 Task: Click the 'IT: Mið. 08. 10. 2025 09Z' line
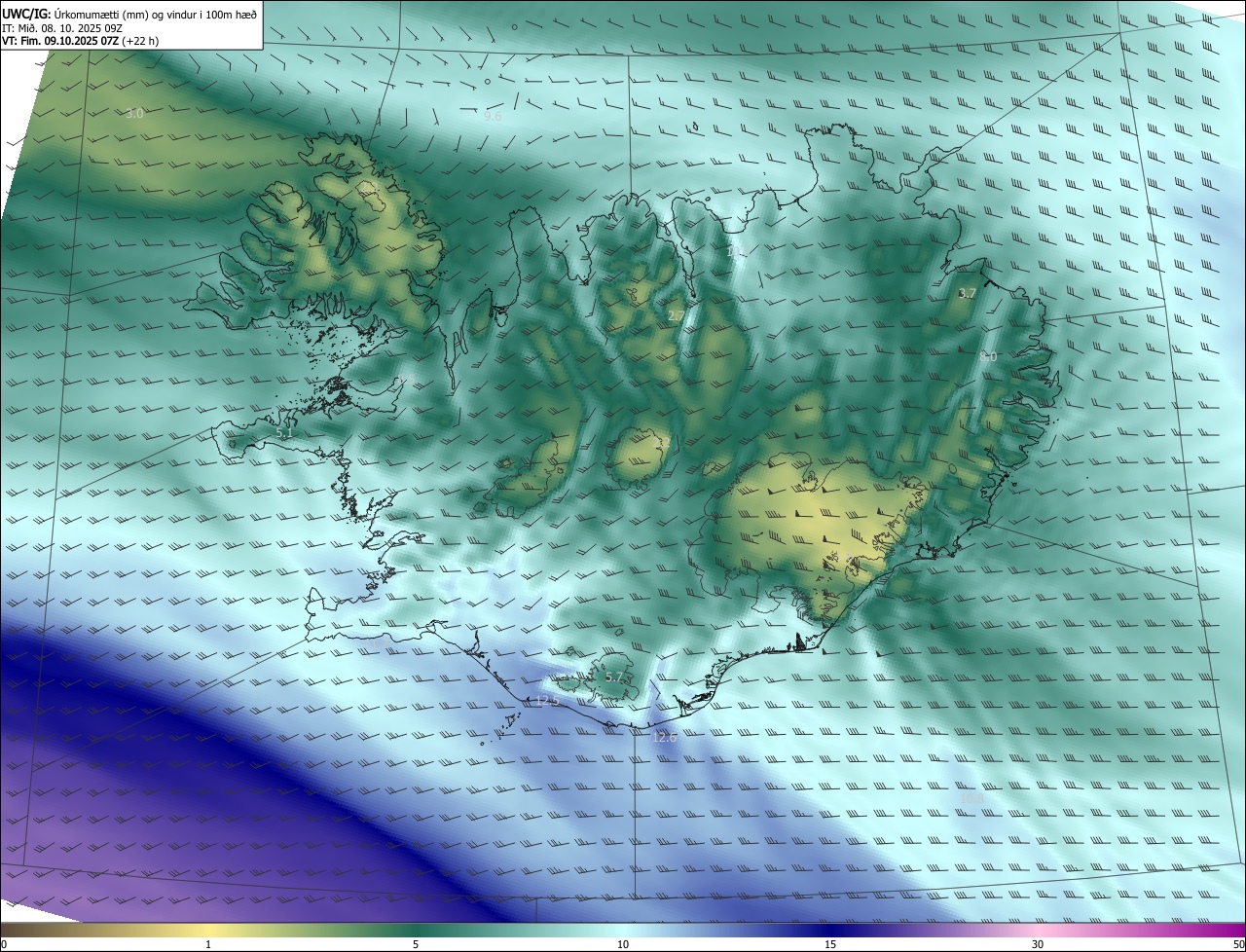pyautogui.click(x=61, y=28)
